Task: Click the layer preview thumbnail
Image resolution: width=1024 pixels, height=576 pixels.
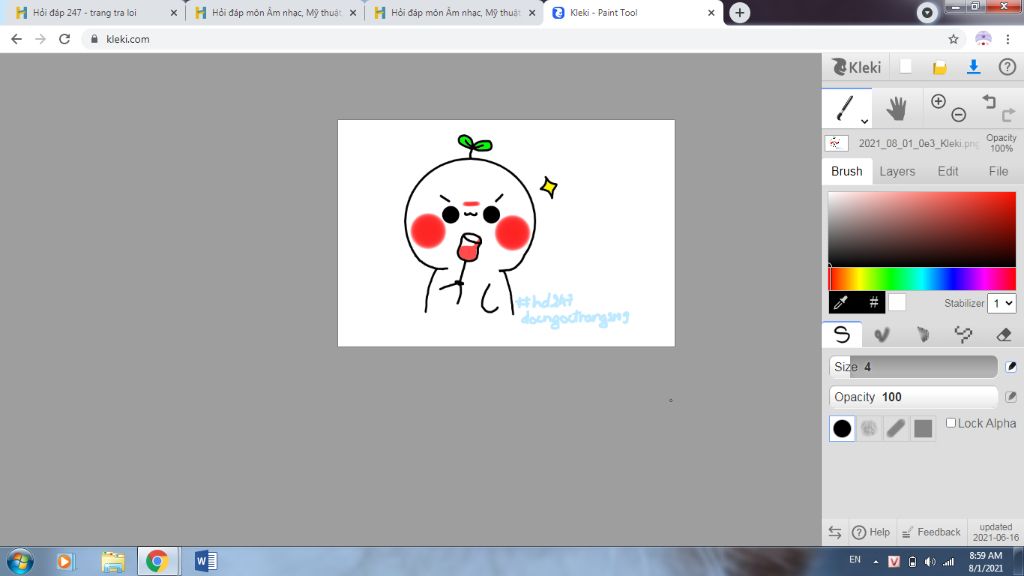Action: pos(836,143)
